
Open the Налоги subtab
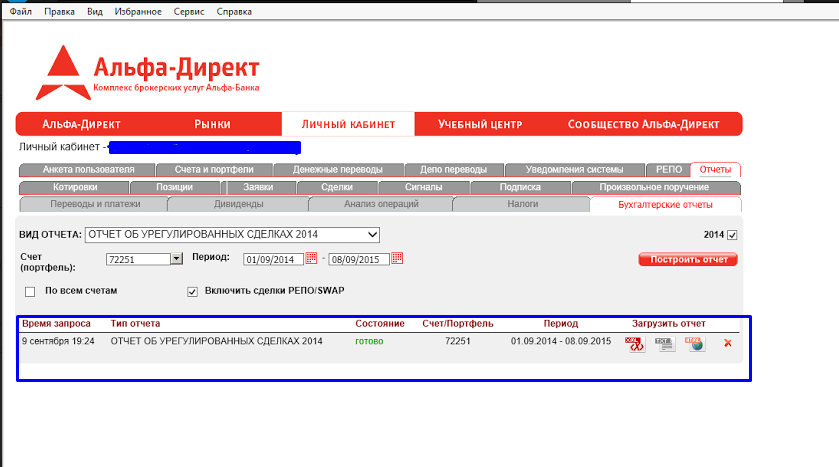523,204
